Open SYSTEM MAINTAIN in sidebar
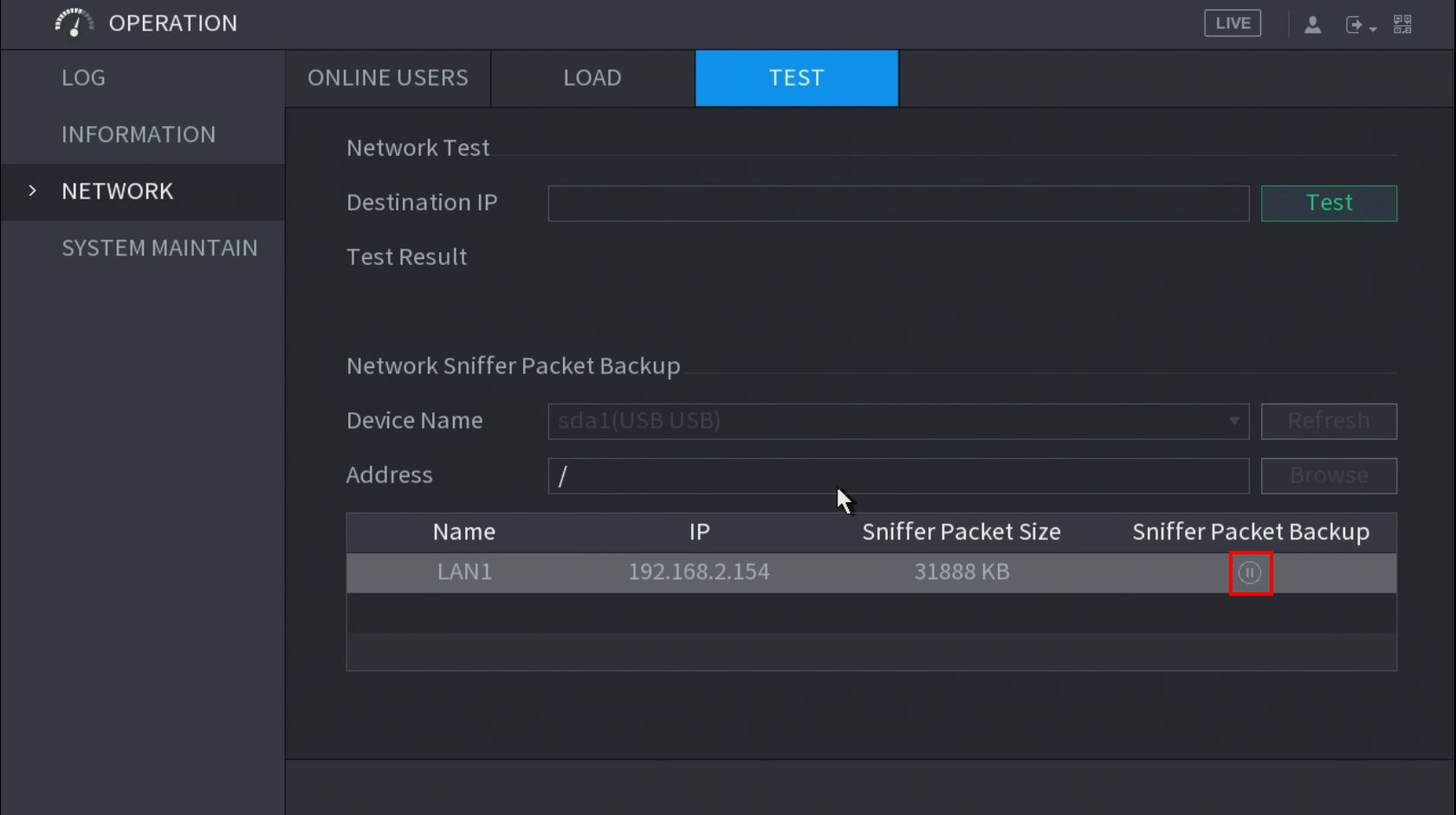The height and width of the screenshot is (815, 1456). coord(159,248)
